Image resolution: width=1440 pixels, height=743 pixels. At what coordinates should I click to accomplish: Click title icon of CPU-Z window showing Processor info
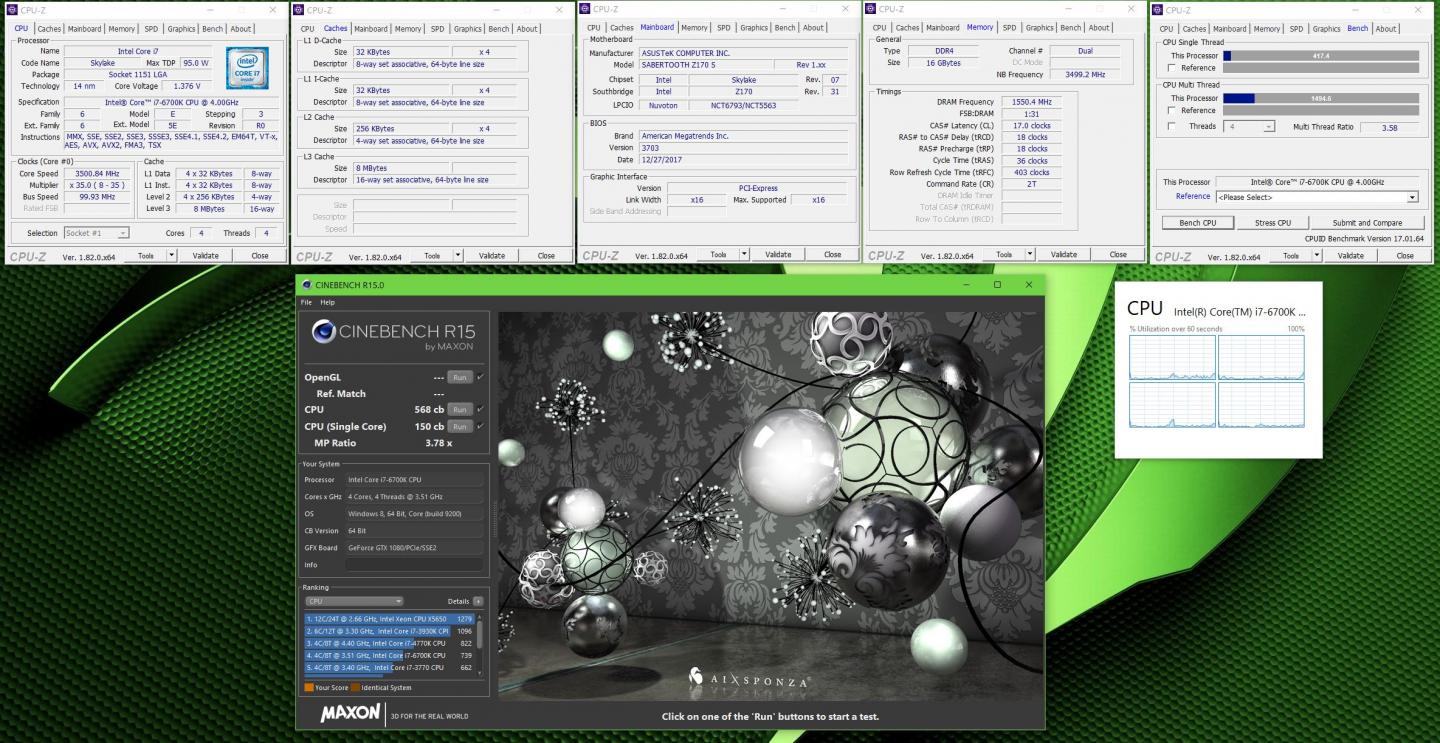[x=13, y=10]
